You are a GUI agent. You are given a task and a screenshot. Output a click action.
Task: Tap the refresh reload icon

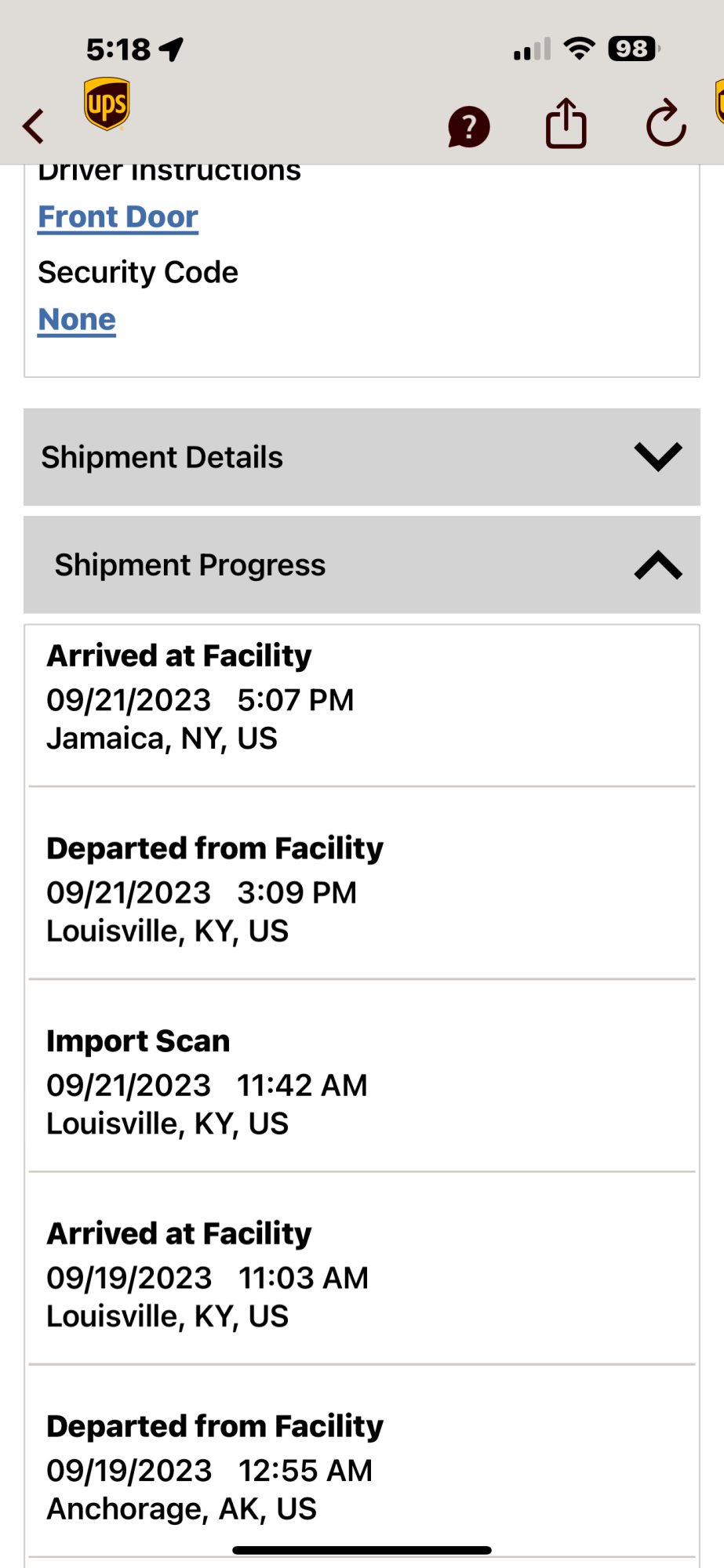coord(665,124)
